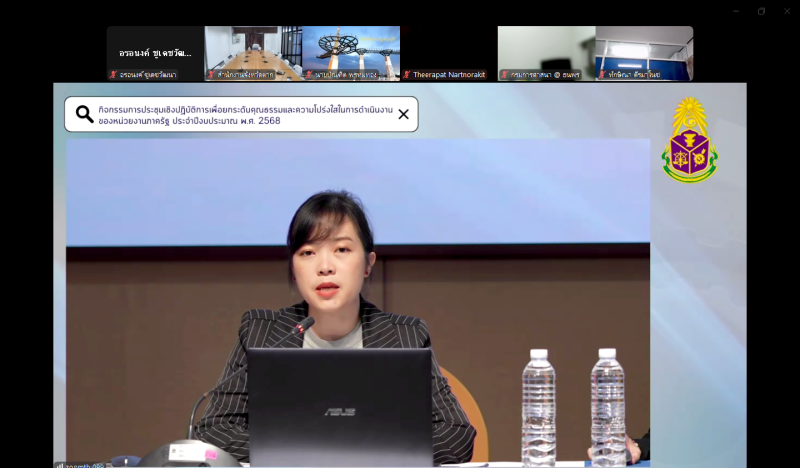
Task: Select the กรมการศาสนา participant video tile
Action: click(546, 50)
